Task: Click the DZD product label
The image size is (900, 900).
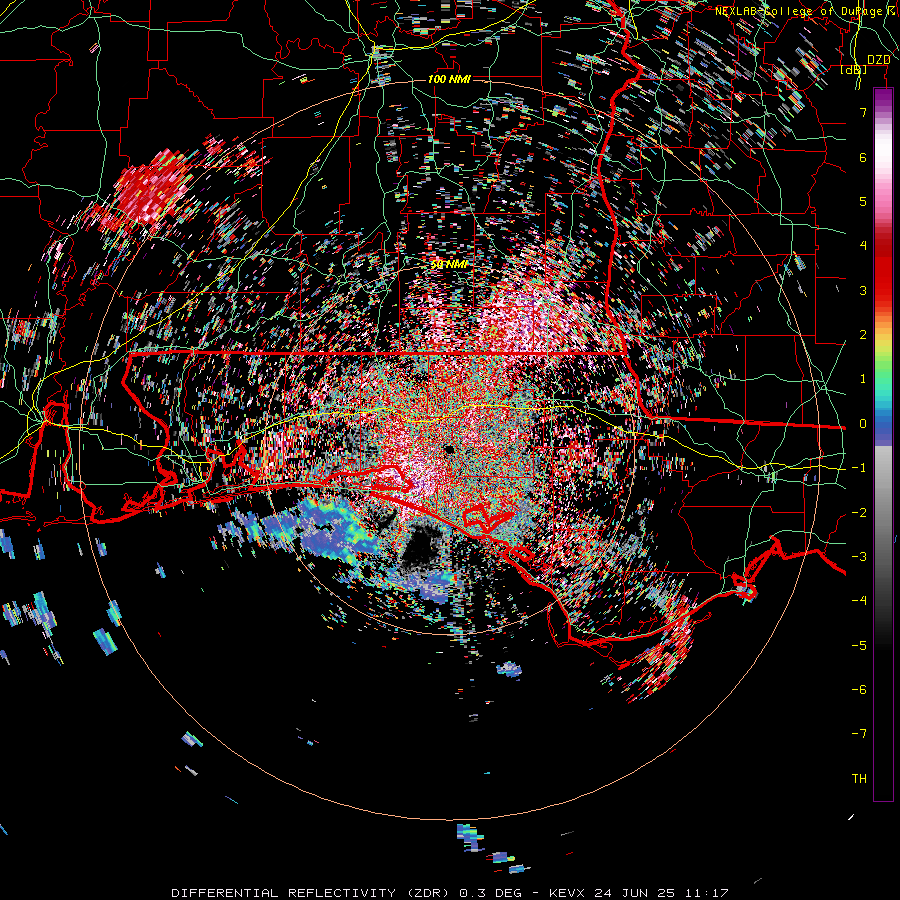Action: tap(878, 59)
